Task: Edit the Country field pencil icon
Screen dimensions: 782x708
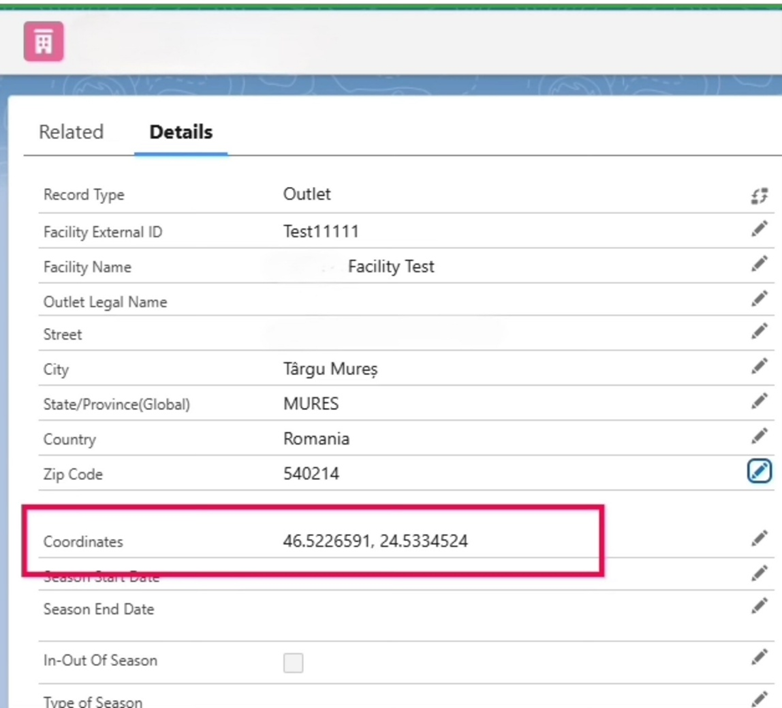Action: [x=759, y=437]
